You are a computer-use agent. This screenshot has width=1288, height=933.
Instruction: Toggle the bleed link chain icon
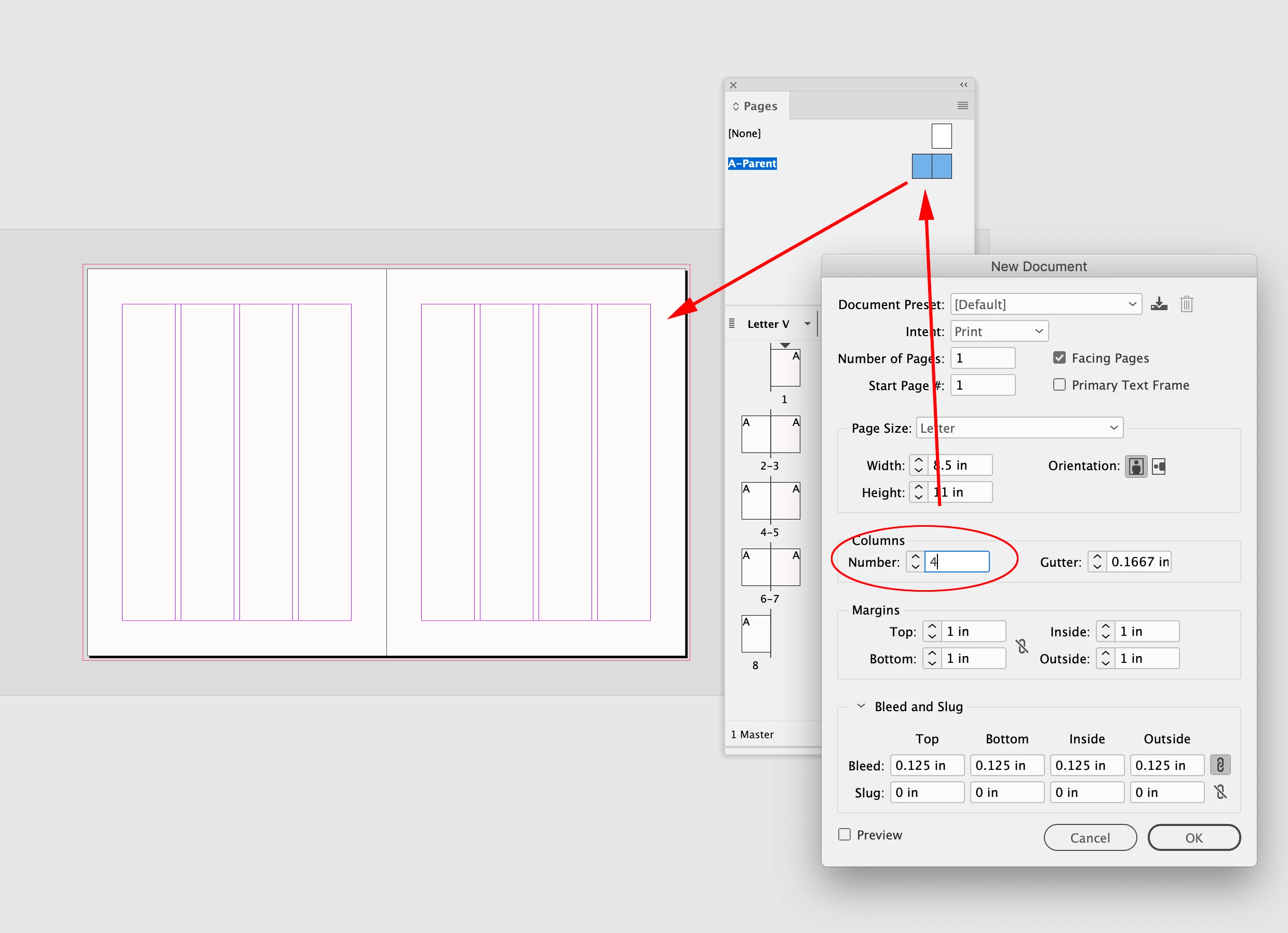tap(1220, 765)
